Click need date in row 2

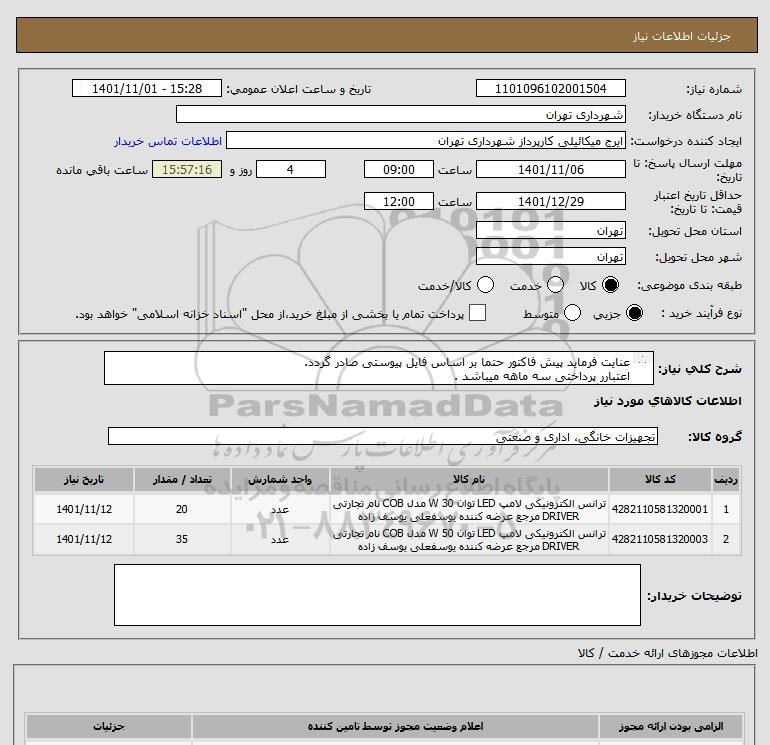point(84,539)
